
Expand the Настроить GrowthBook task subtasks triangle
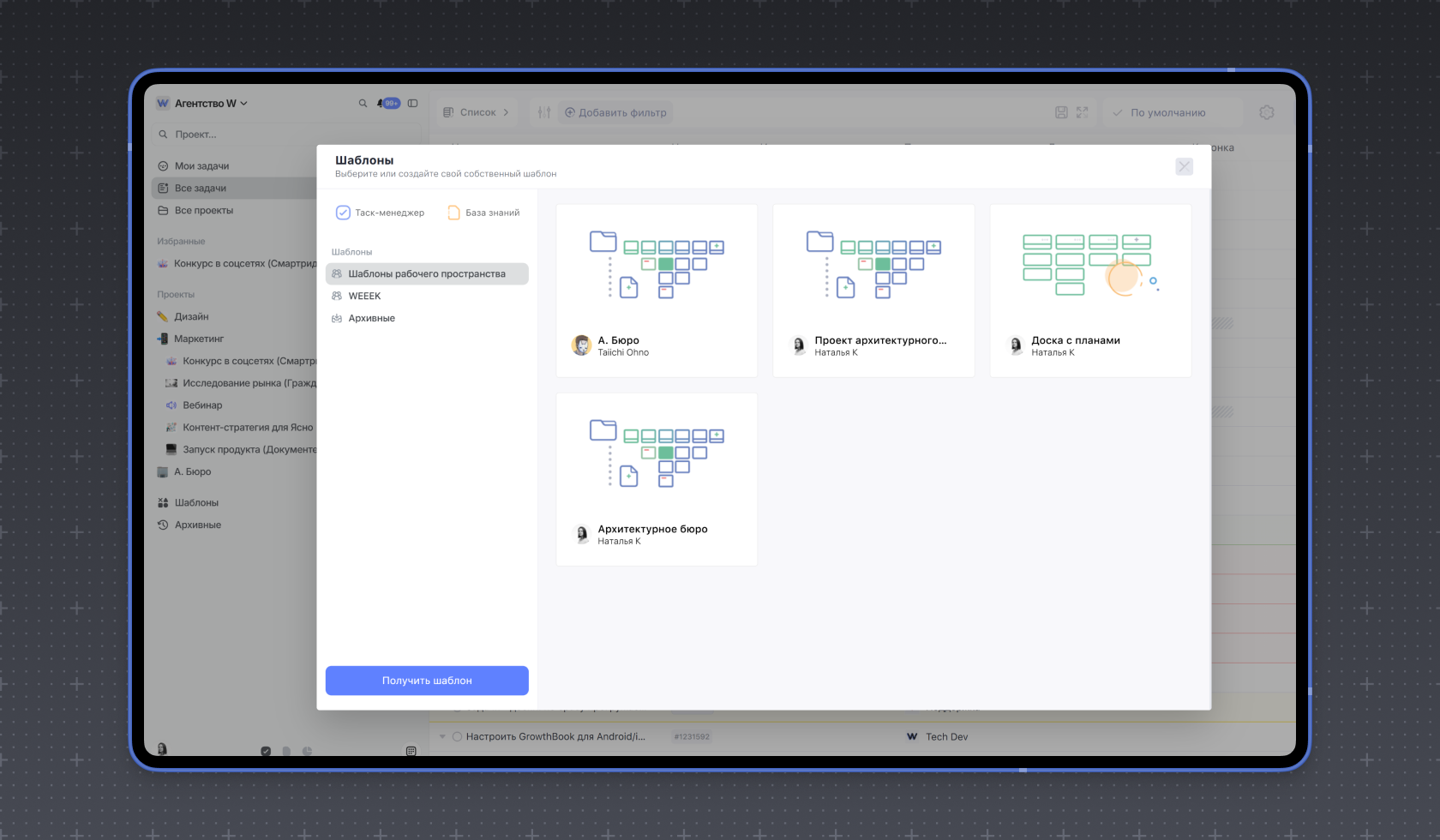442,736
